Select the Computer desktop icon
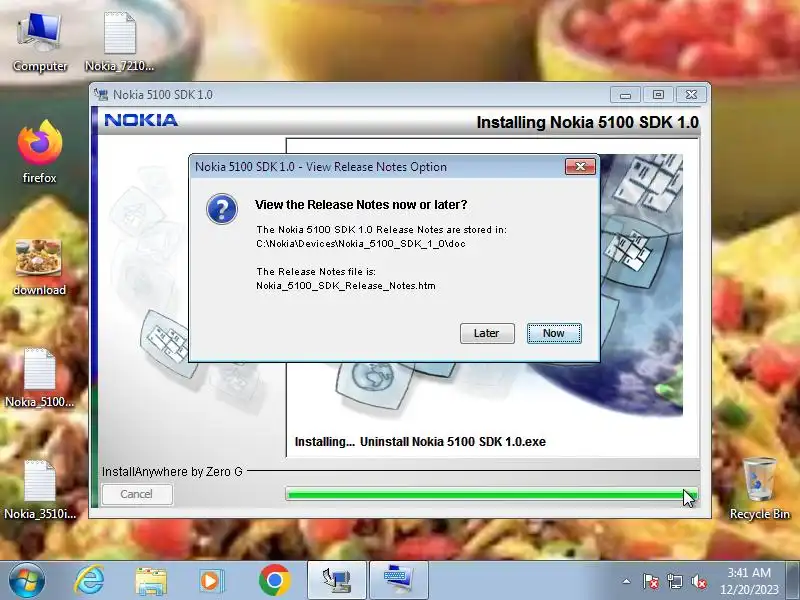 pyautogui.click(x=40, y=43)
